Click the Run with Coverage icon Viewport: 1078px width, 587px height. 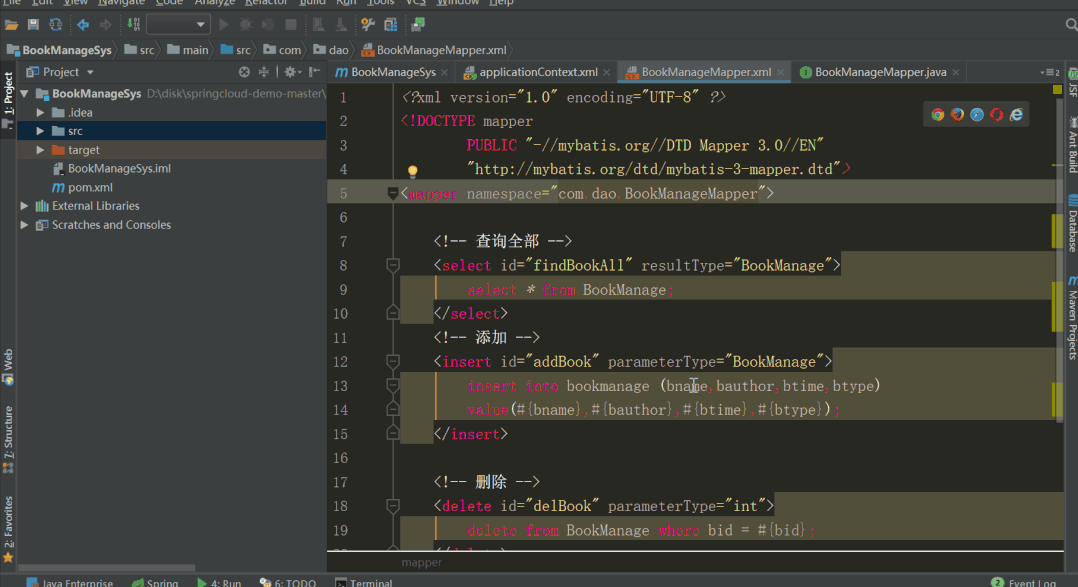[268, 25]
